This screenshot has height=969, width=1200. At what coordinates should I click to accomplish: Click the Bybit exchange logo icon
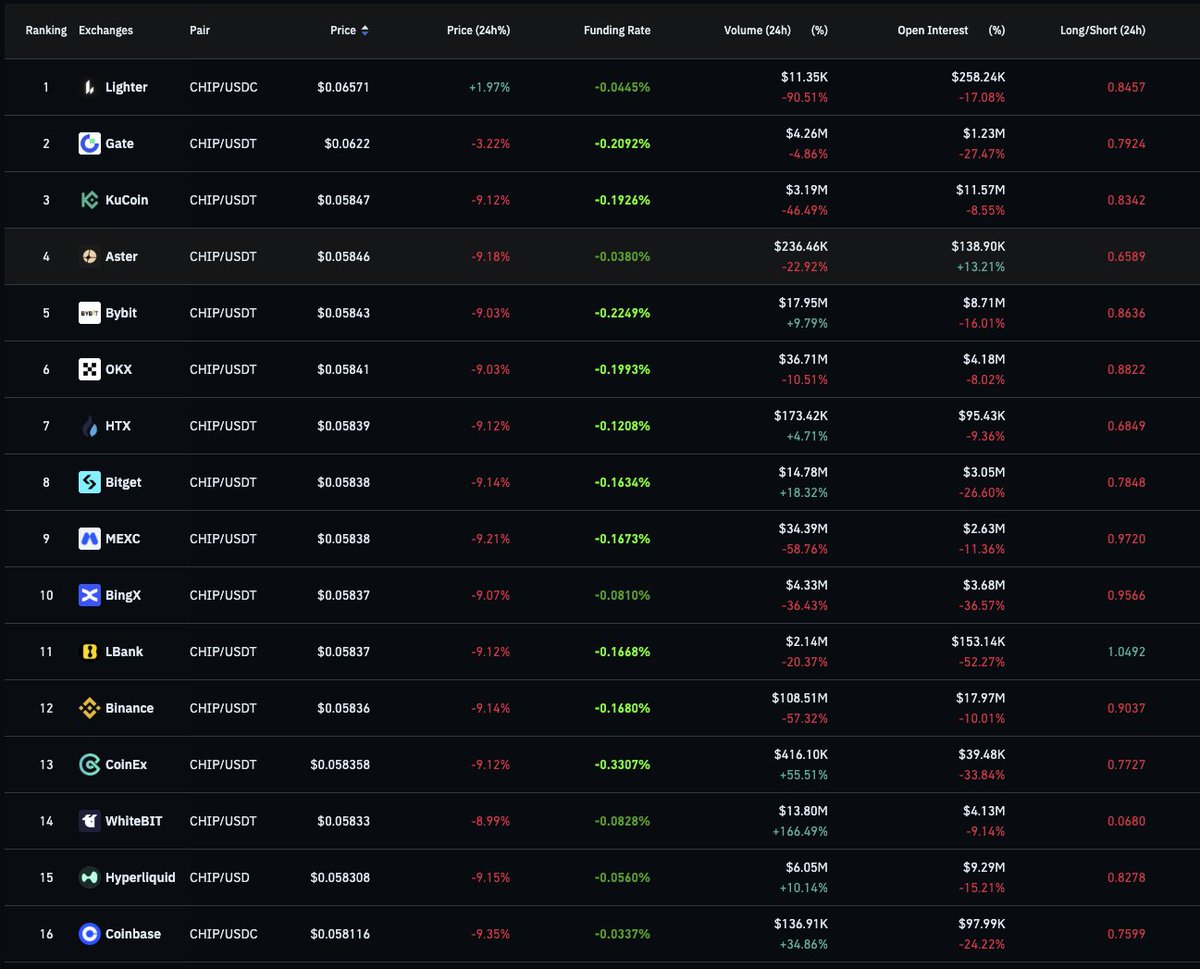89,313
